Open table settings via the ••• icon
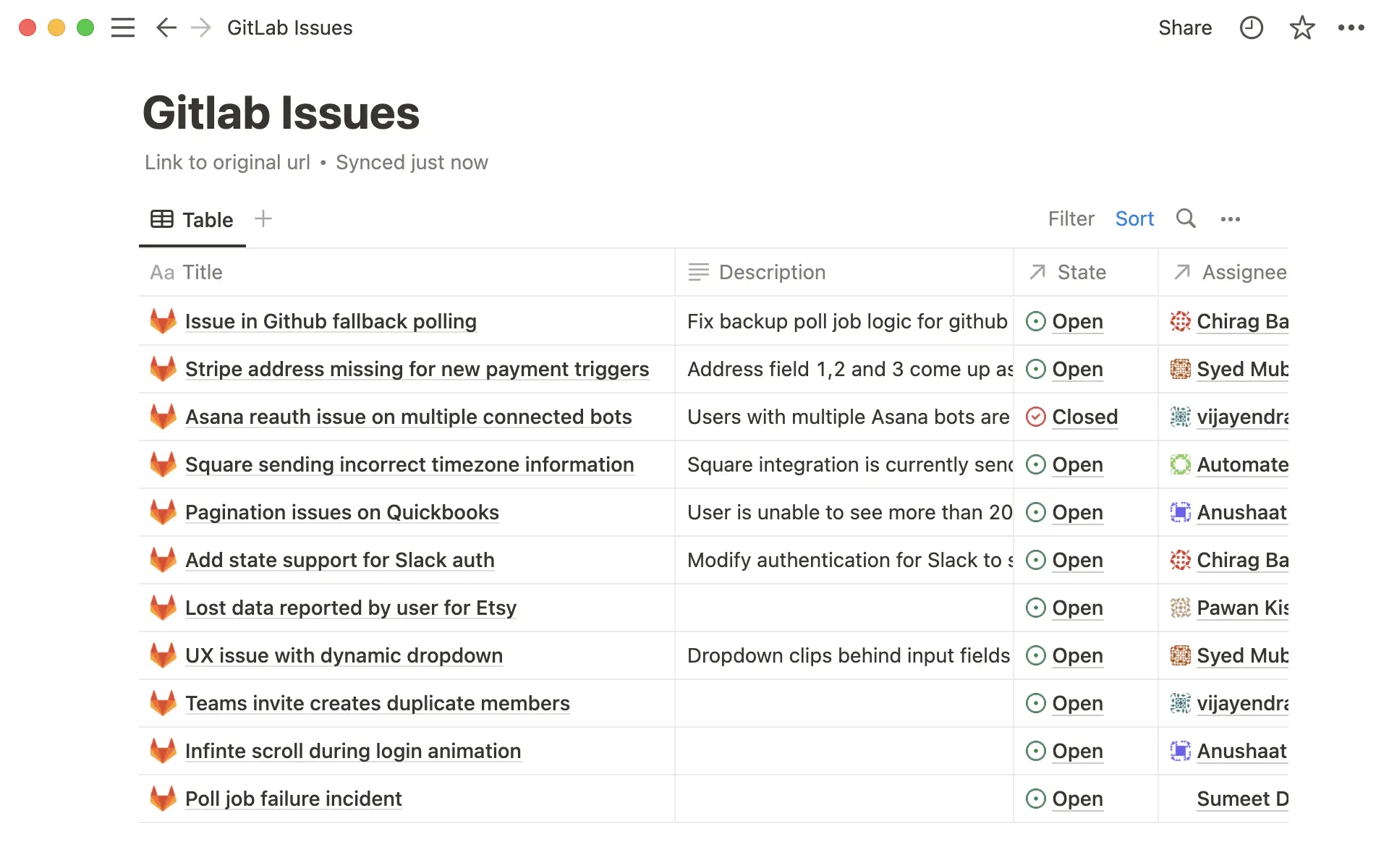1389x868 pixels. (x=1231, y=218)
